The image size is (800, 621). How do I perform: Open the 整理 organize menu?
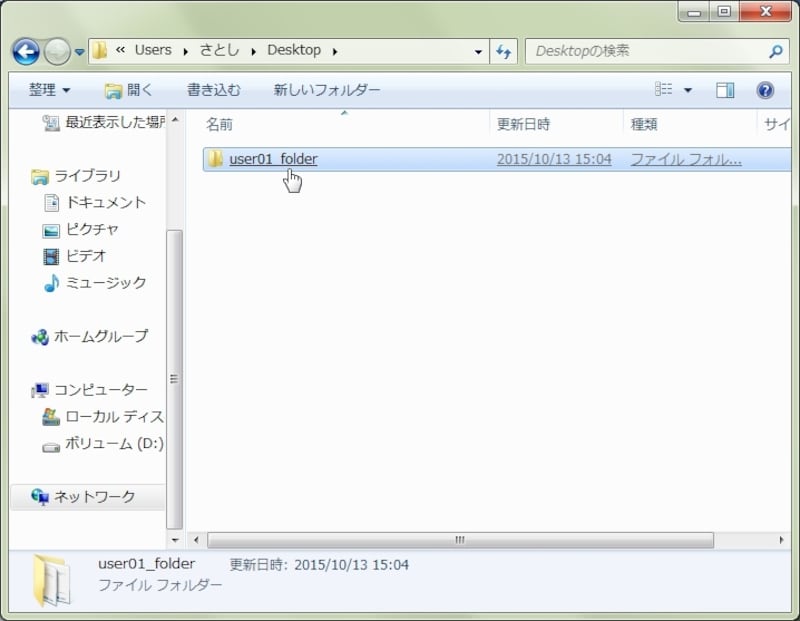pos(49,90)
